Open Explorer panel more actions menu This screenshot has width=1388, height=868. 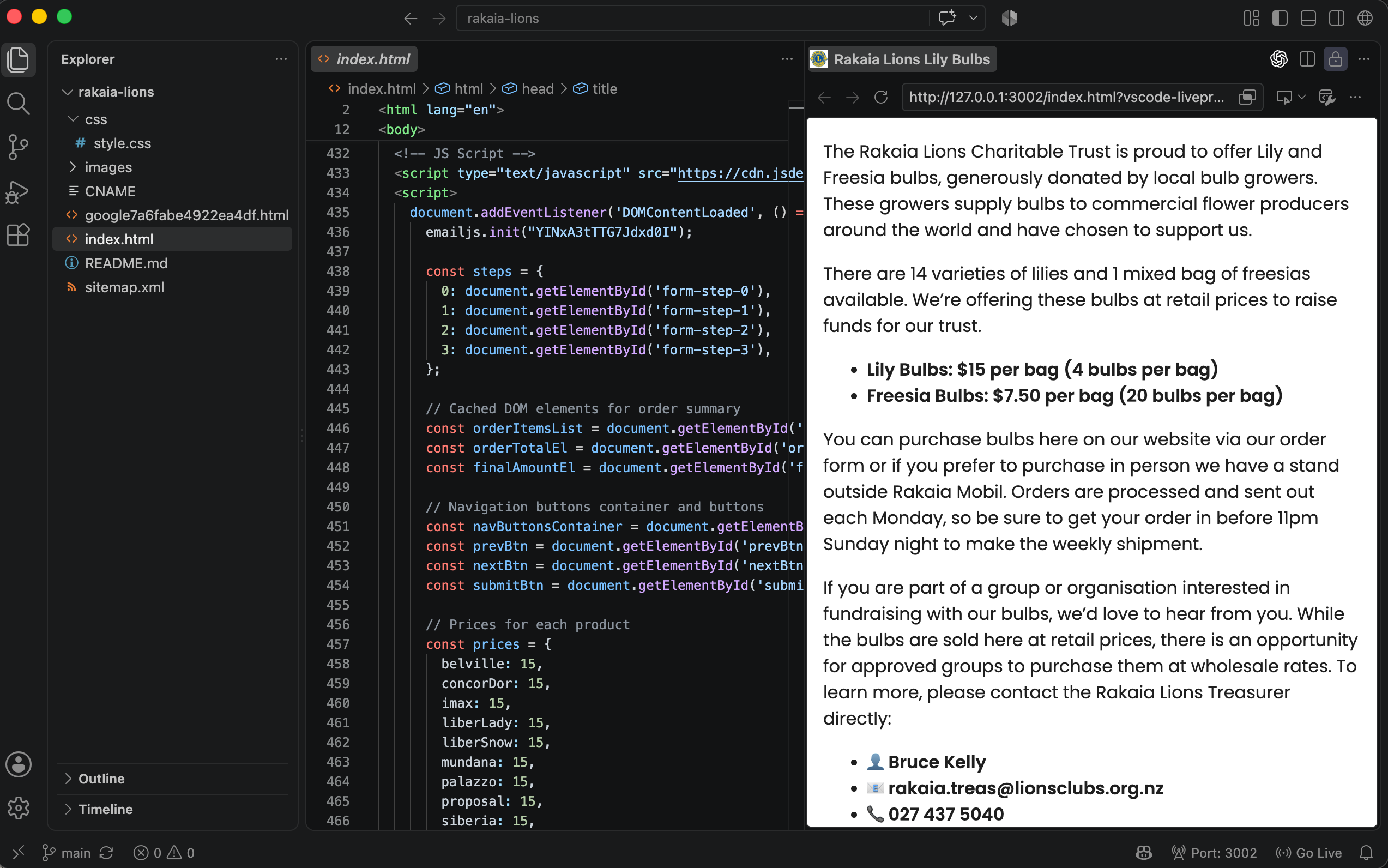[x=281, y=59]
